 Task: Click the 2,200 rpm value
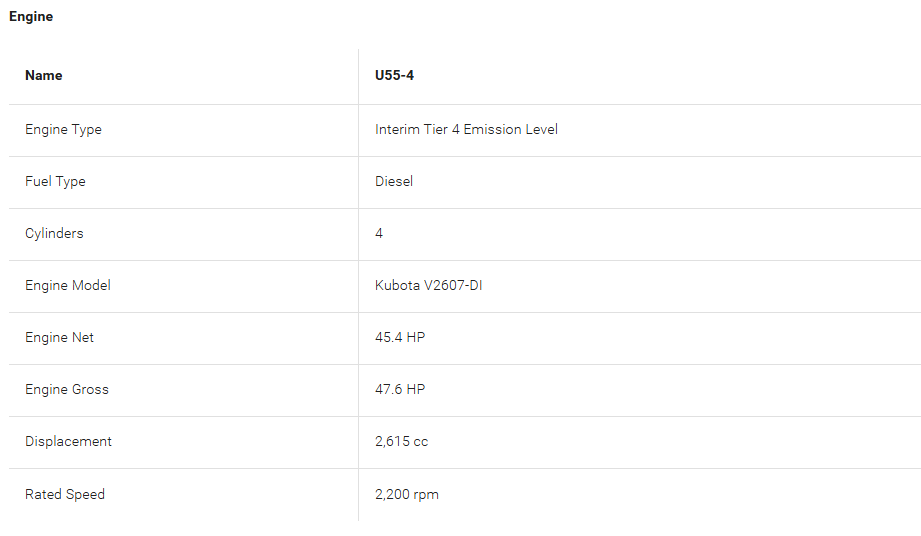(x=406, y=494)
